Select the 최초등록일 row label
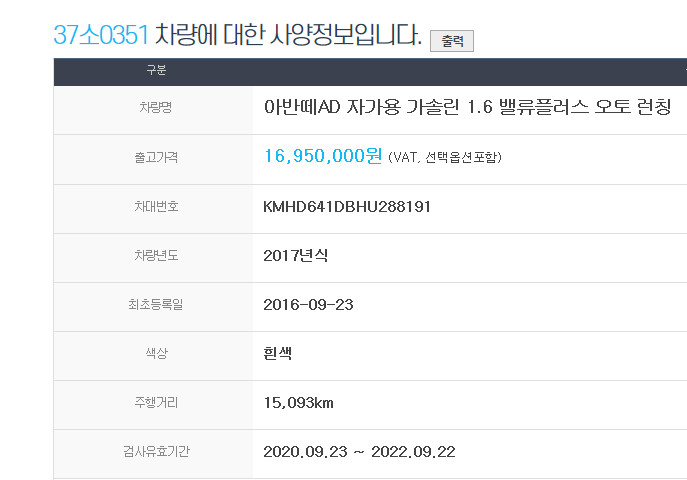 [x=156, y=304]
